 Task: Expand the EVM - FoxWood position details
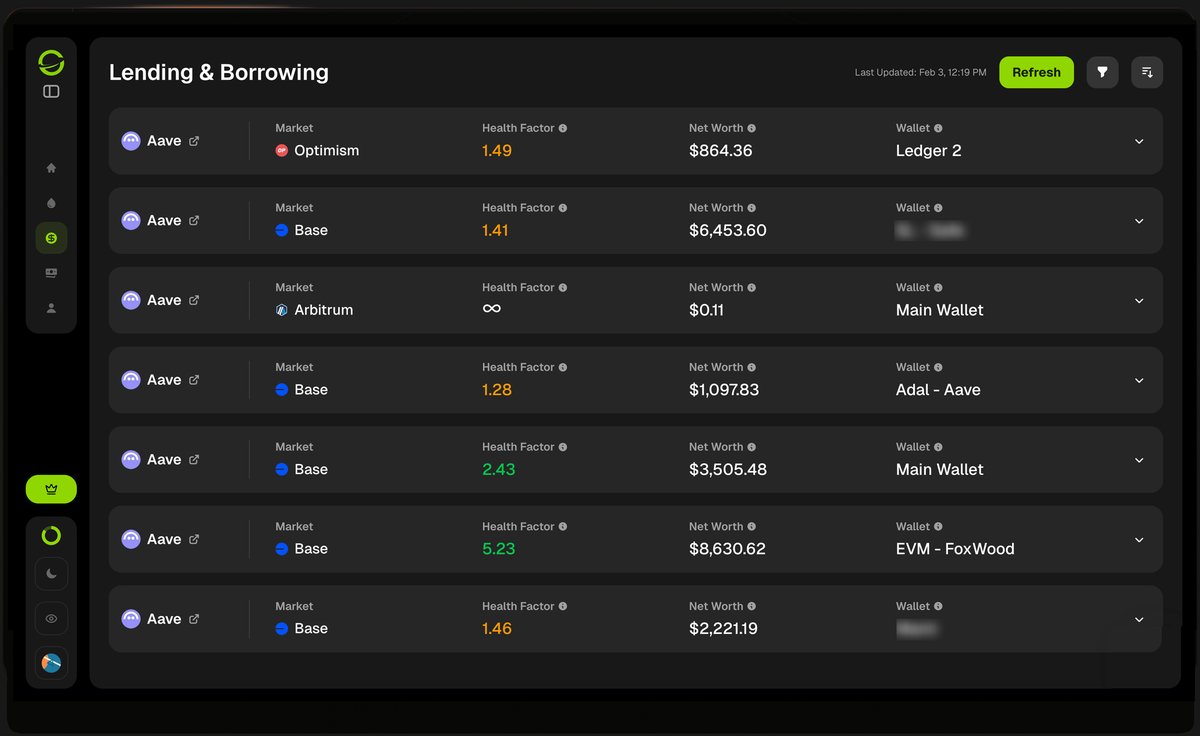pos(1139,539)
